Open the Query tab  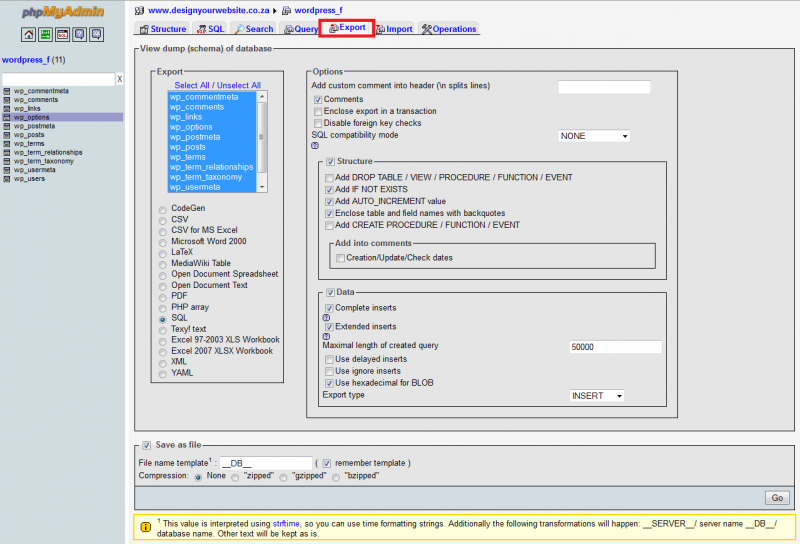(x=300, y=29)
